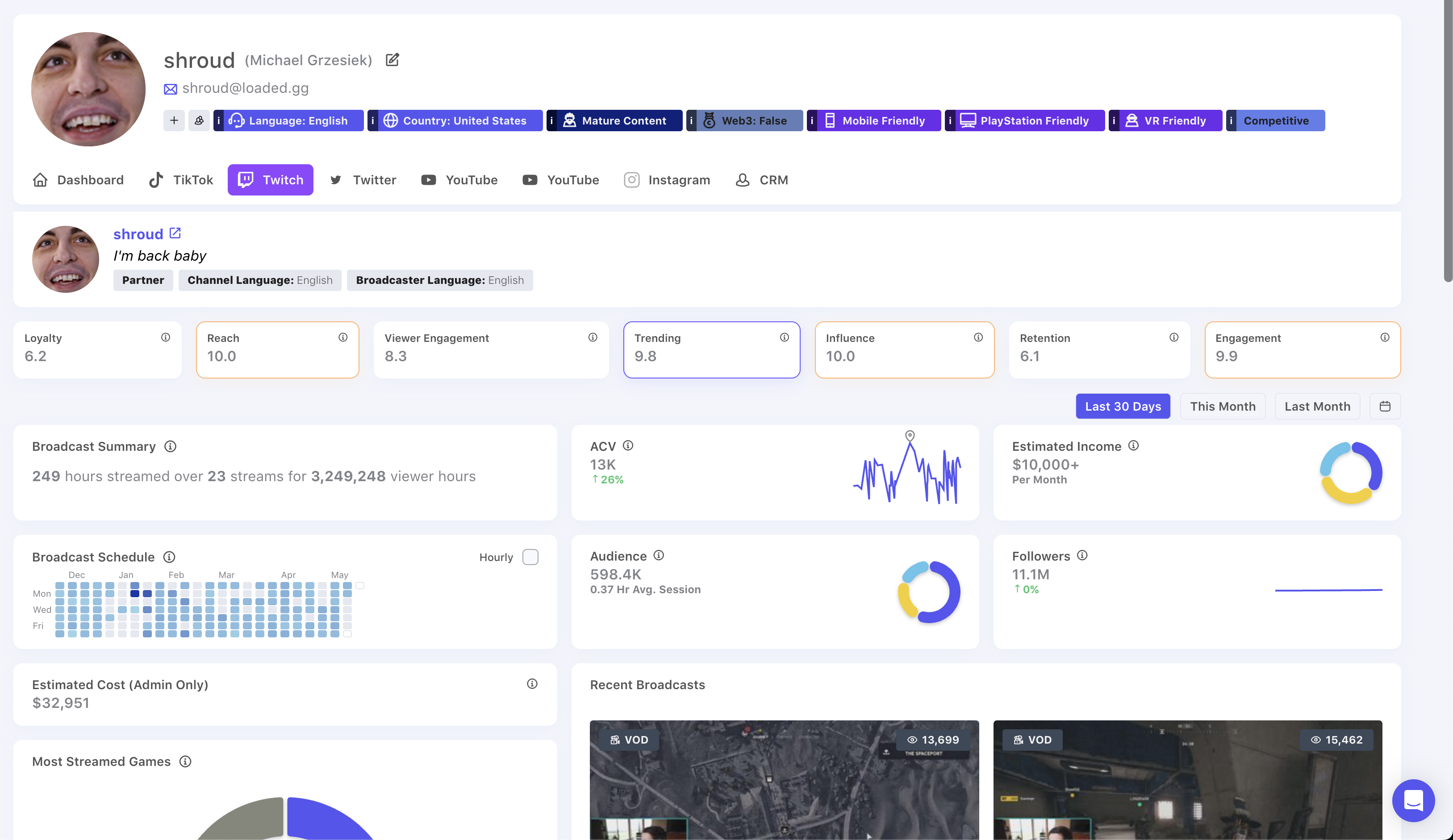Click info icon on Mature Content tag
The image size is (1453, 840).
[x=552, y=121]
